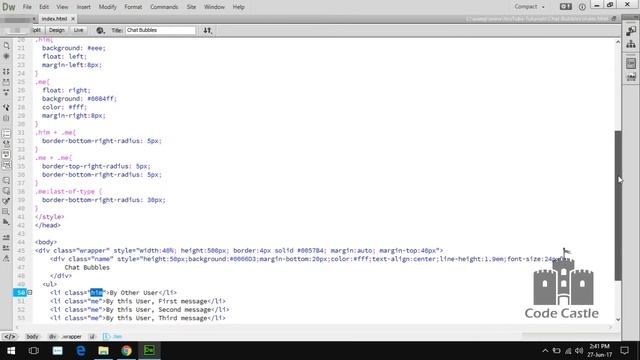This screenshot has width=640, height=360.
Task: Open the Insert menu
Action: (83, 7)
